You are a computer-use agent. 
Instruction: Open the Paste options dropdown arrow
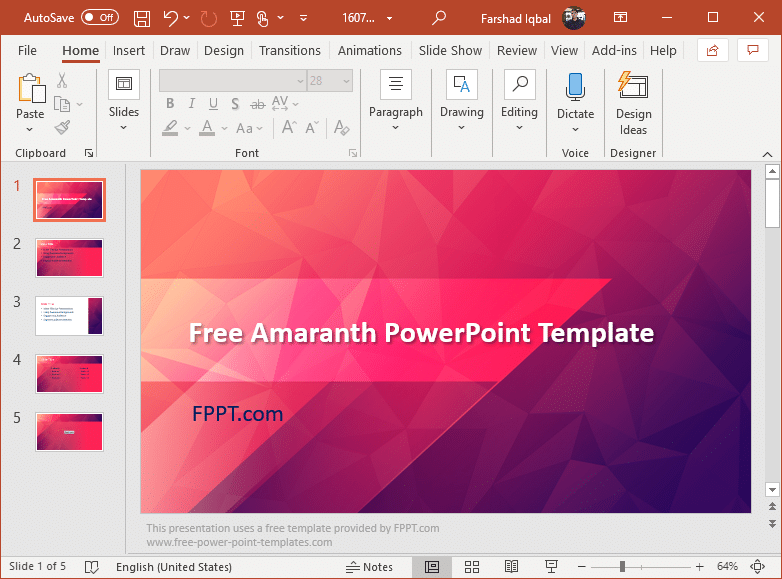30,129
